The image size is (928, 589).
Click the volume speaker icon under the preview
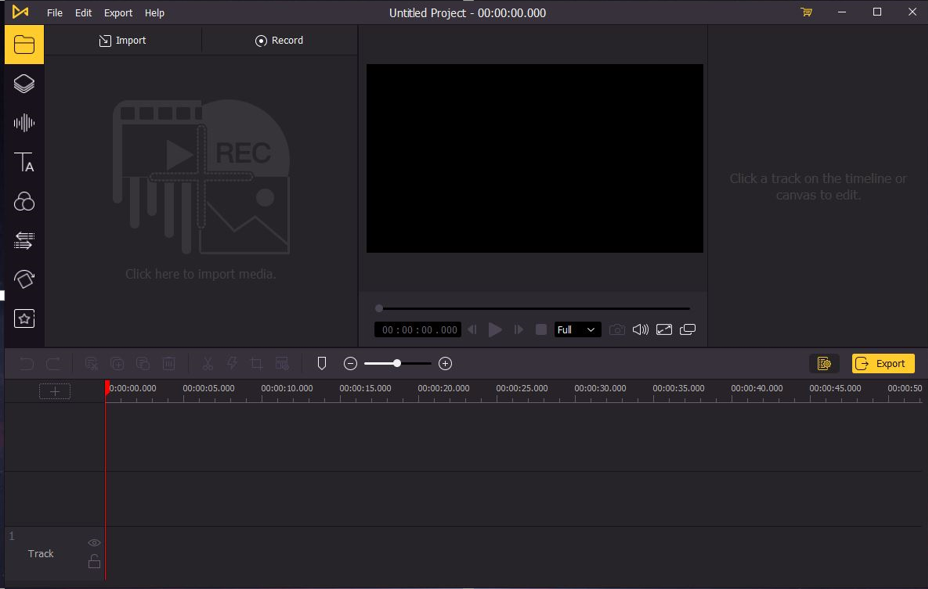coord(640,330)
